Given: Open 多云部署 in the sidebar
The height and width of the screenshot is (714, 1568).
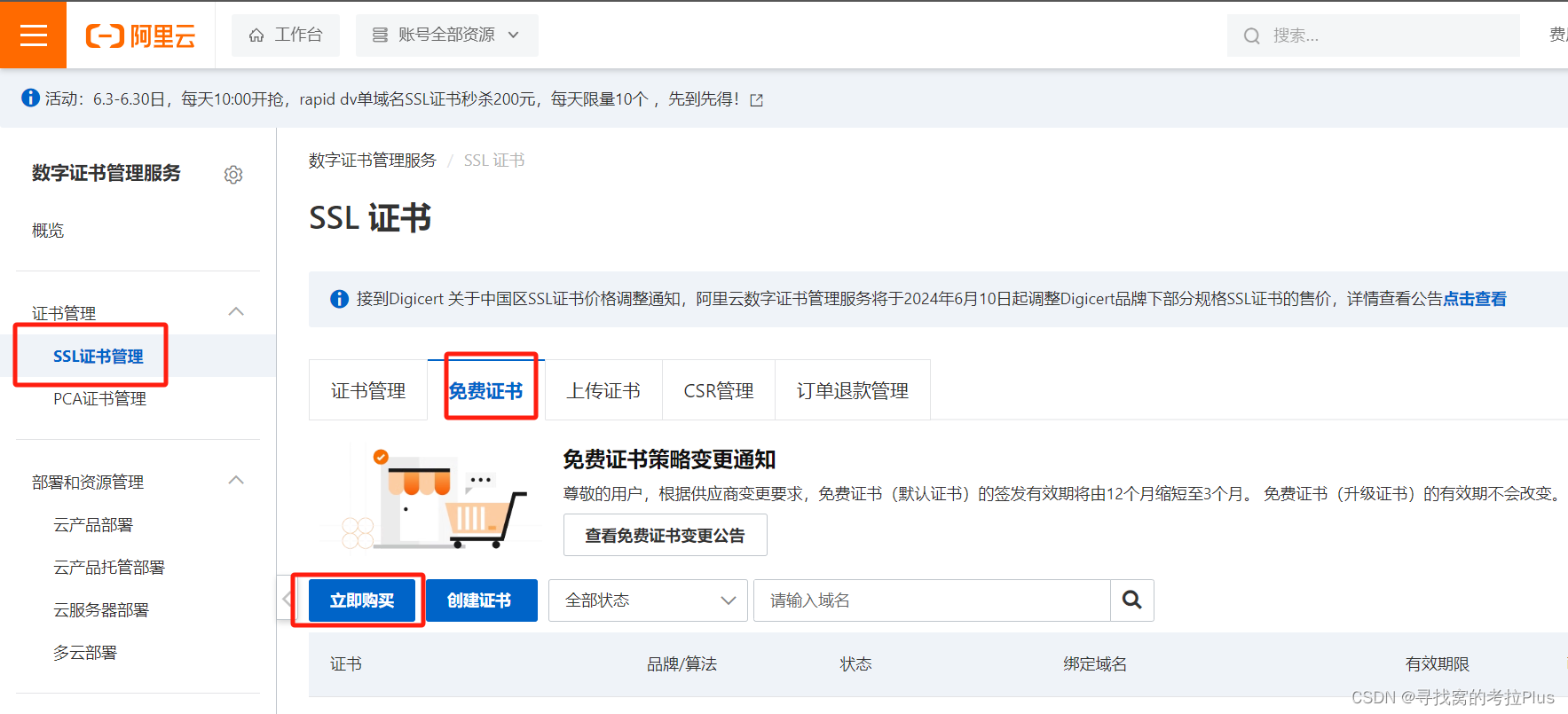Looking at the screenshot, I should [85, 652].
